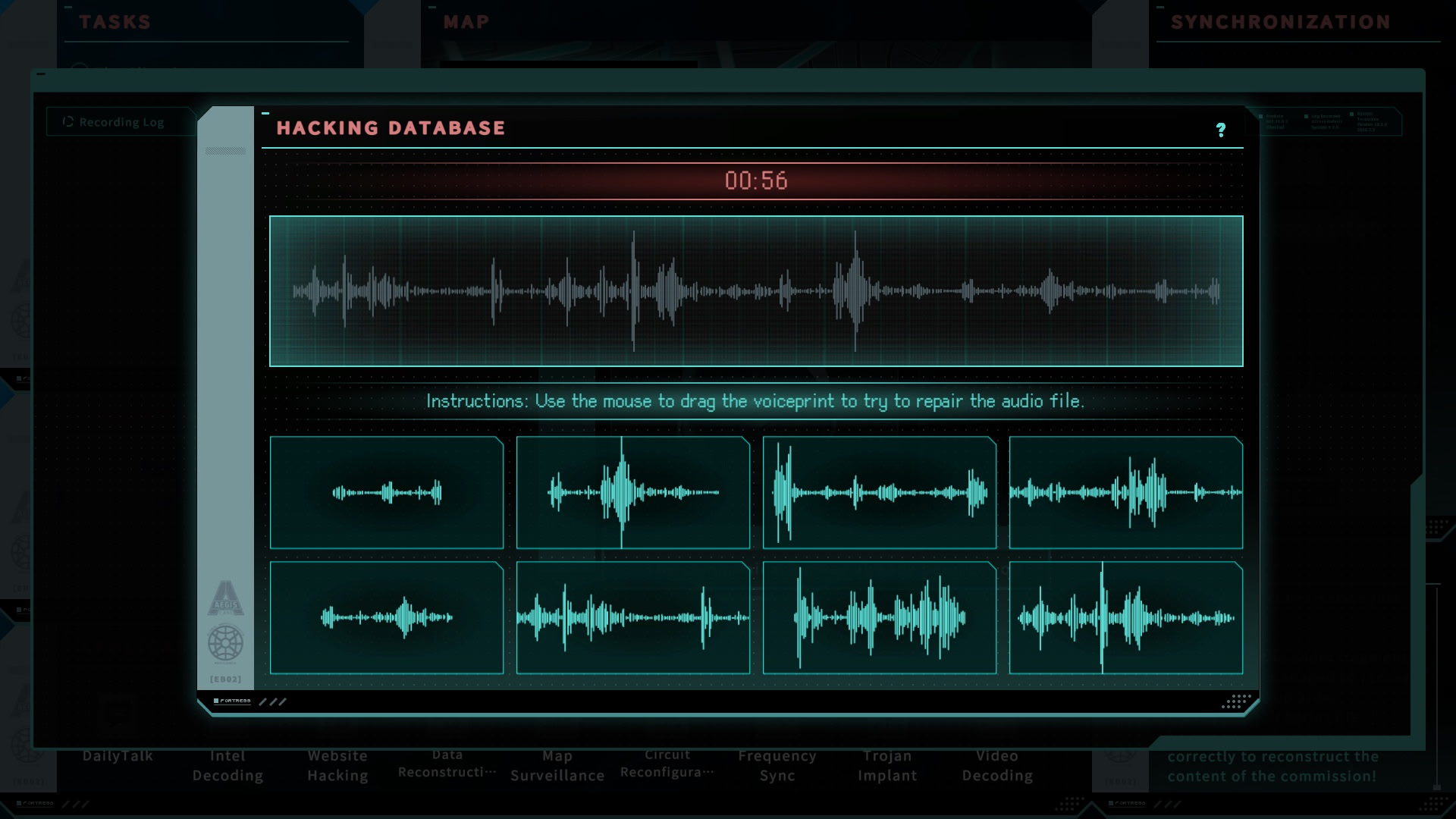1456x819 pixels.
Task: Open the Map Surveillance menu item
Action: (557, 765)
